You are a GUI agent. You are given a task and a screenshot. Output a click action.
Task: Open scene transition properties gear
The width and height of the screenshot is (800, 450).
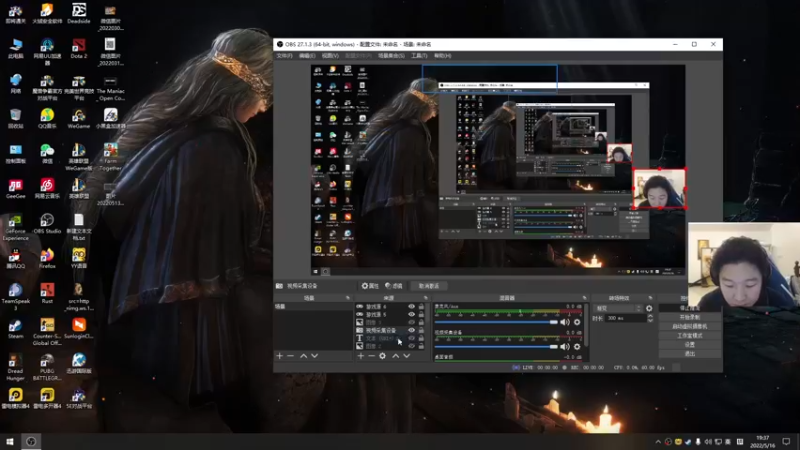point(649,308)
